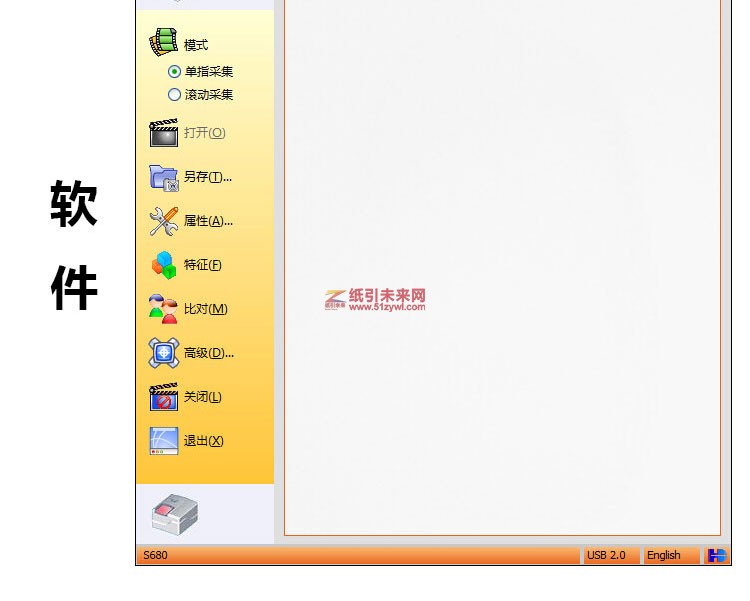Open the 高级(D)... menu entry
Screen dimensions: 750x601
[208, 353]
